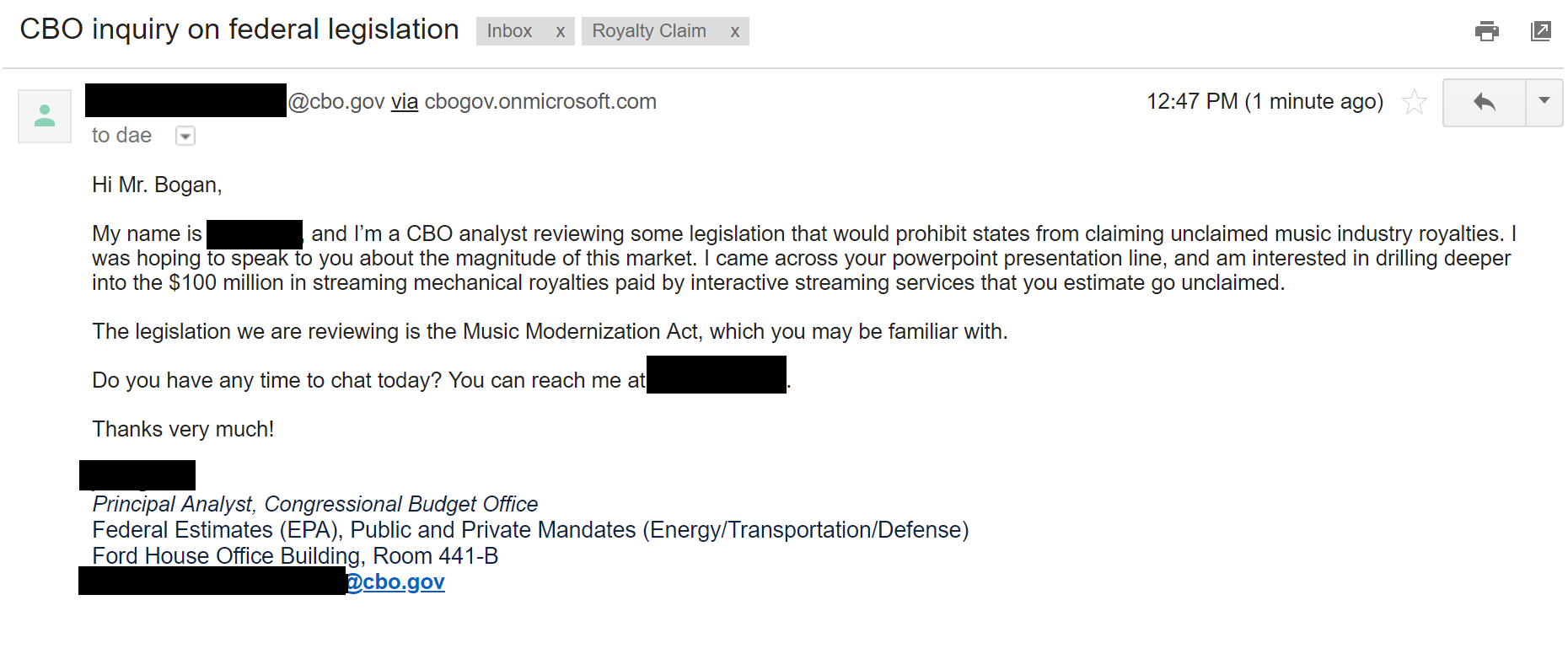This screenshot has height=659, width=1568.
Task: Click the sender's @cbo.gov address in header
Action: pyautogui.click(x=336, y=102)
